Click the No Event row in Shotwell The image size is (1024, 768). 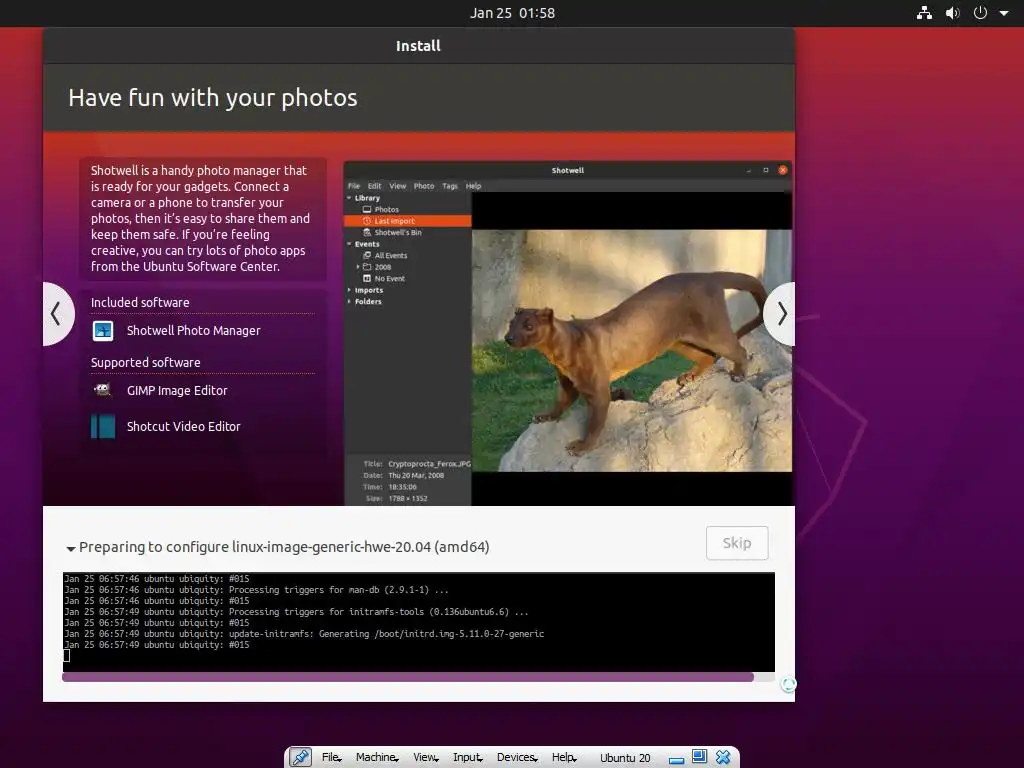click(x=408, y=278)
